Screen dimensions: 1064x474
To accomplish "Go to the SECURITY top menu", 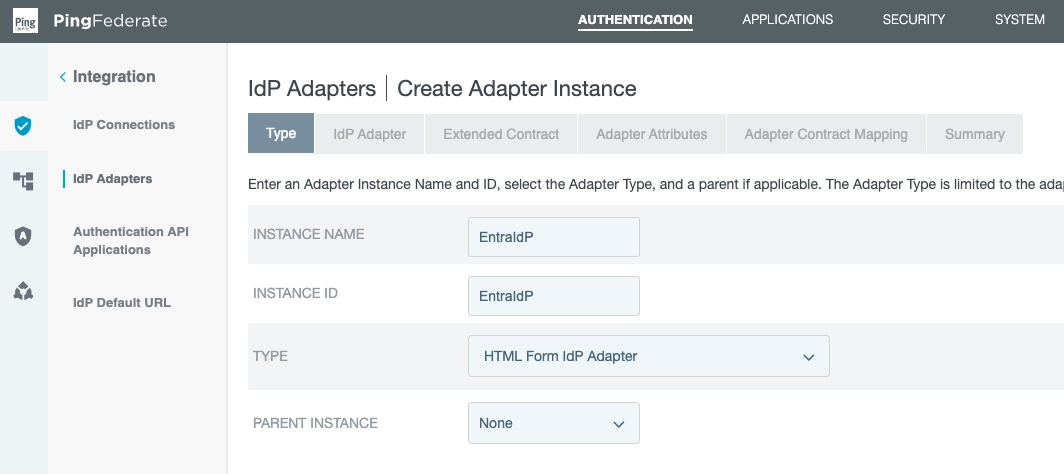I will (x=913, y=20).
